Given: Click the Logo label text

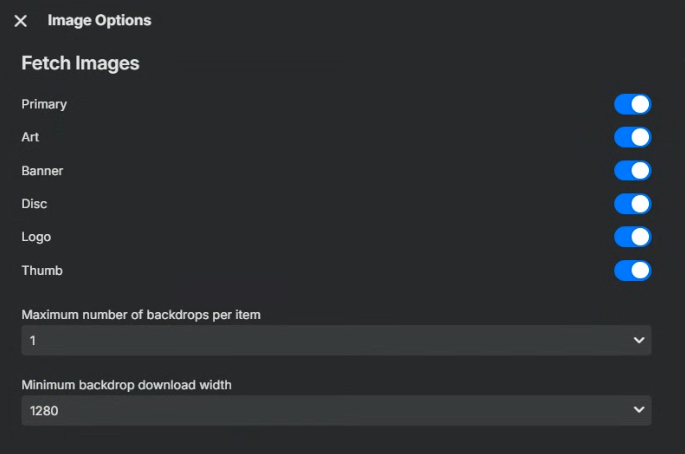Looking at the screenshot, I should coord(36,237).
